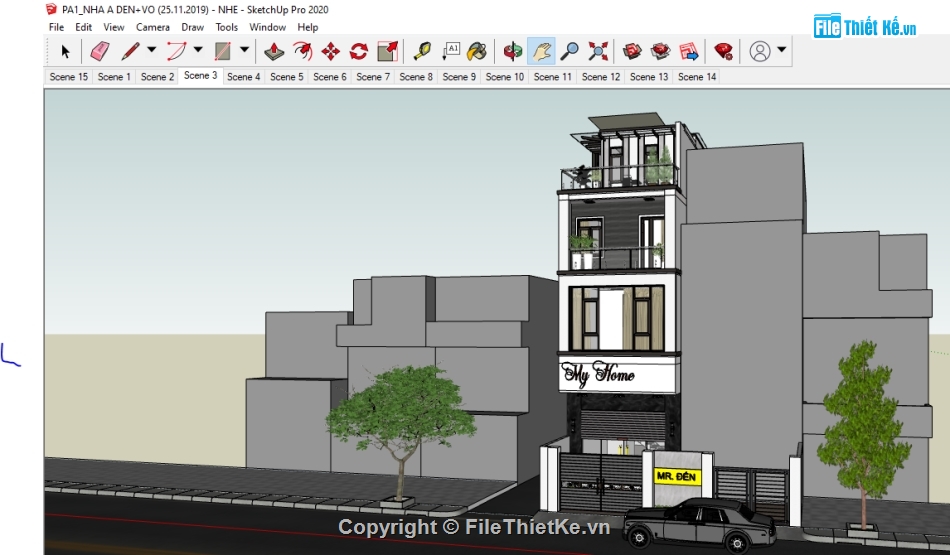Select the Tape Measure tool
Viewport: 950px width, 555px height.
pos(422,52)
